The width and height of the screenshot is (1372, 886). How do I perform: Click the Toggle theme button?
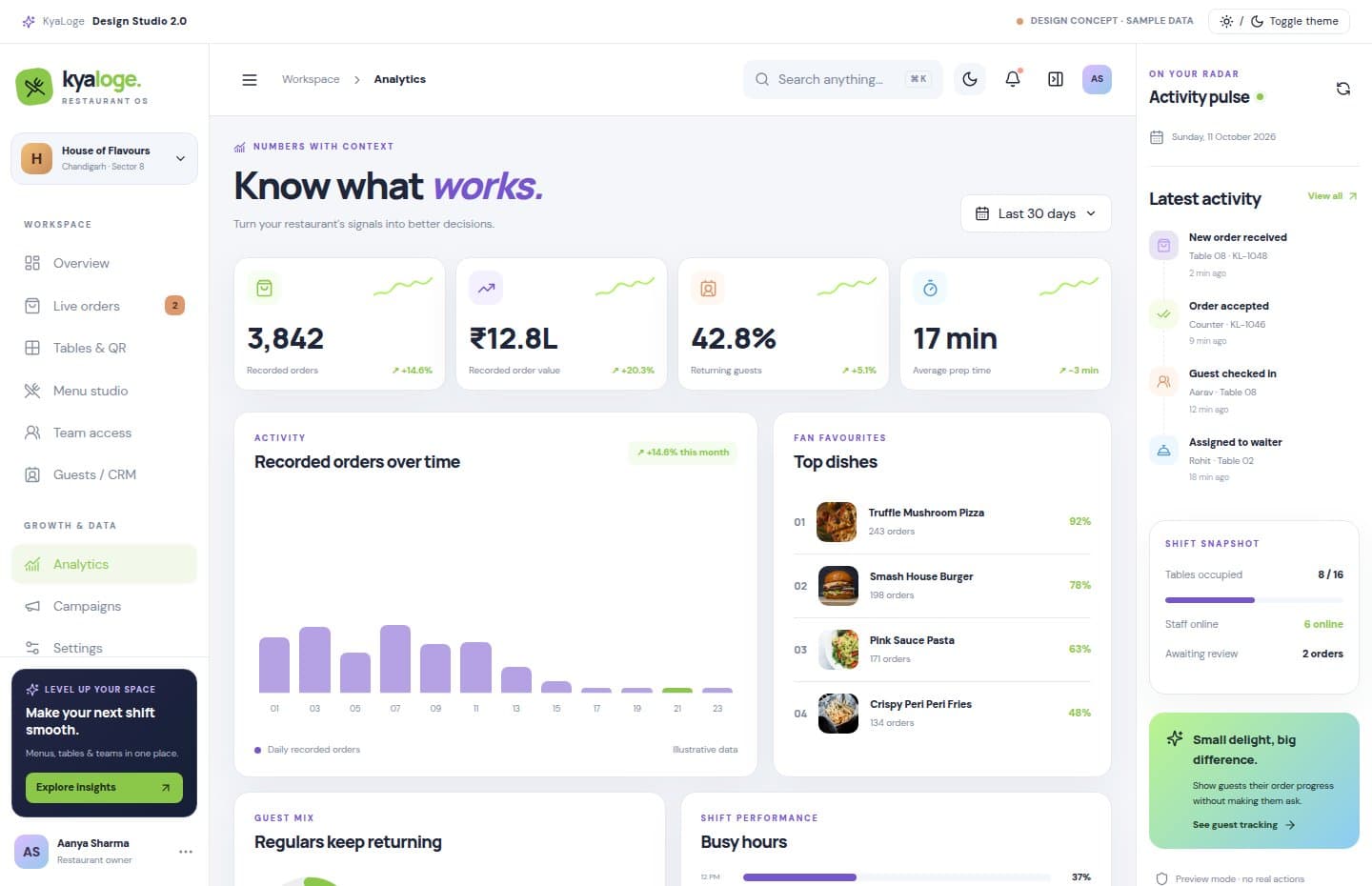pos(1279,21)
